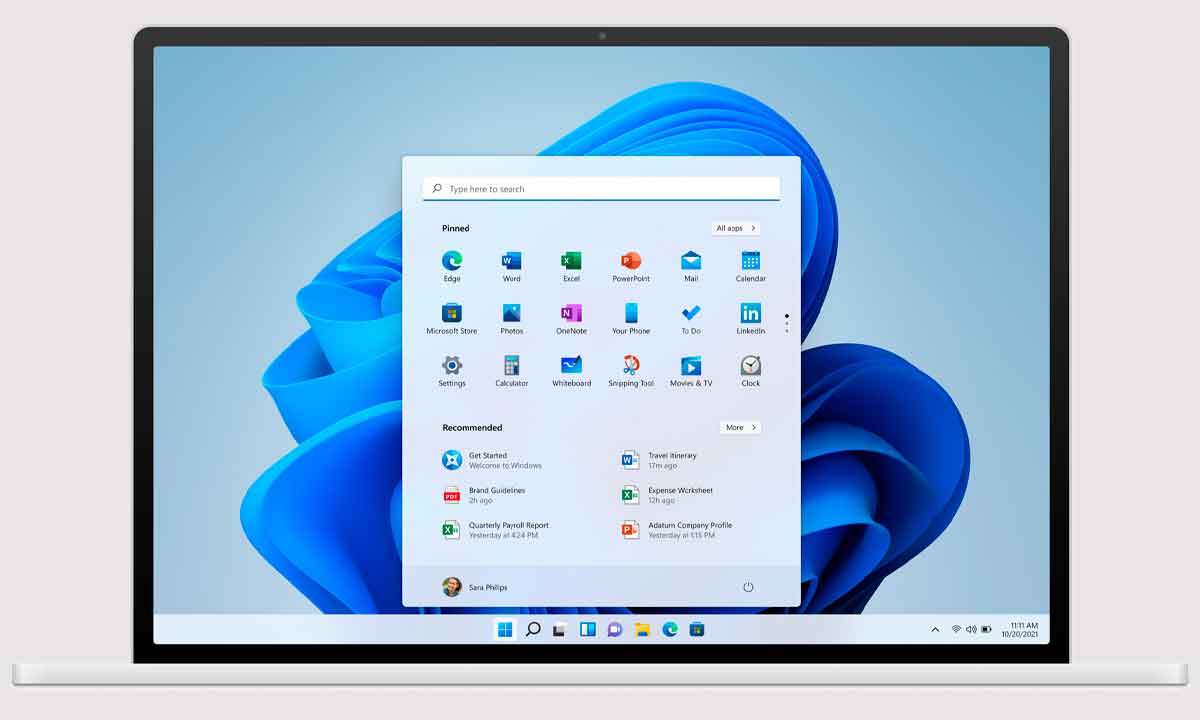
Task: Launch Microsoft Whiteboard
Action: pos(571,368)
